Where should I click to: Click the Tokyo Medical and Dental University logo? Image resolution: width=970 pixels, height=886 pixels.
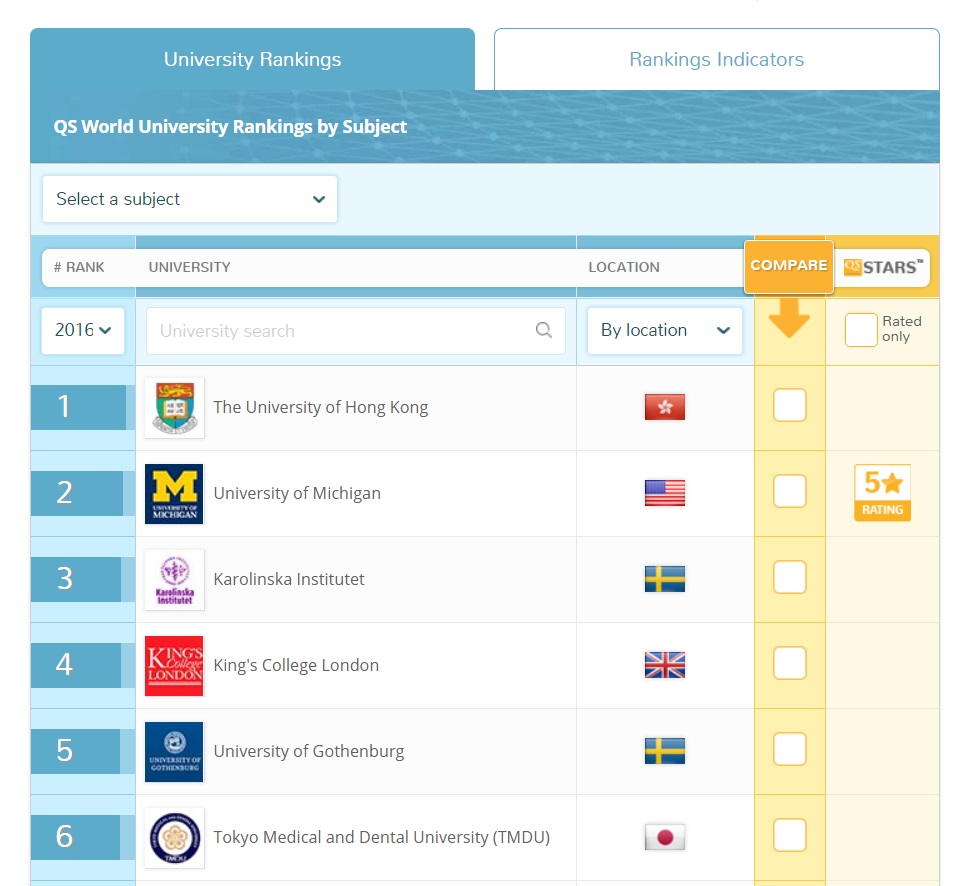pyautogui.click(x=174, y=838)
